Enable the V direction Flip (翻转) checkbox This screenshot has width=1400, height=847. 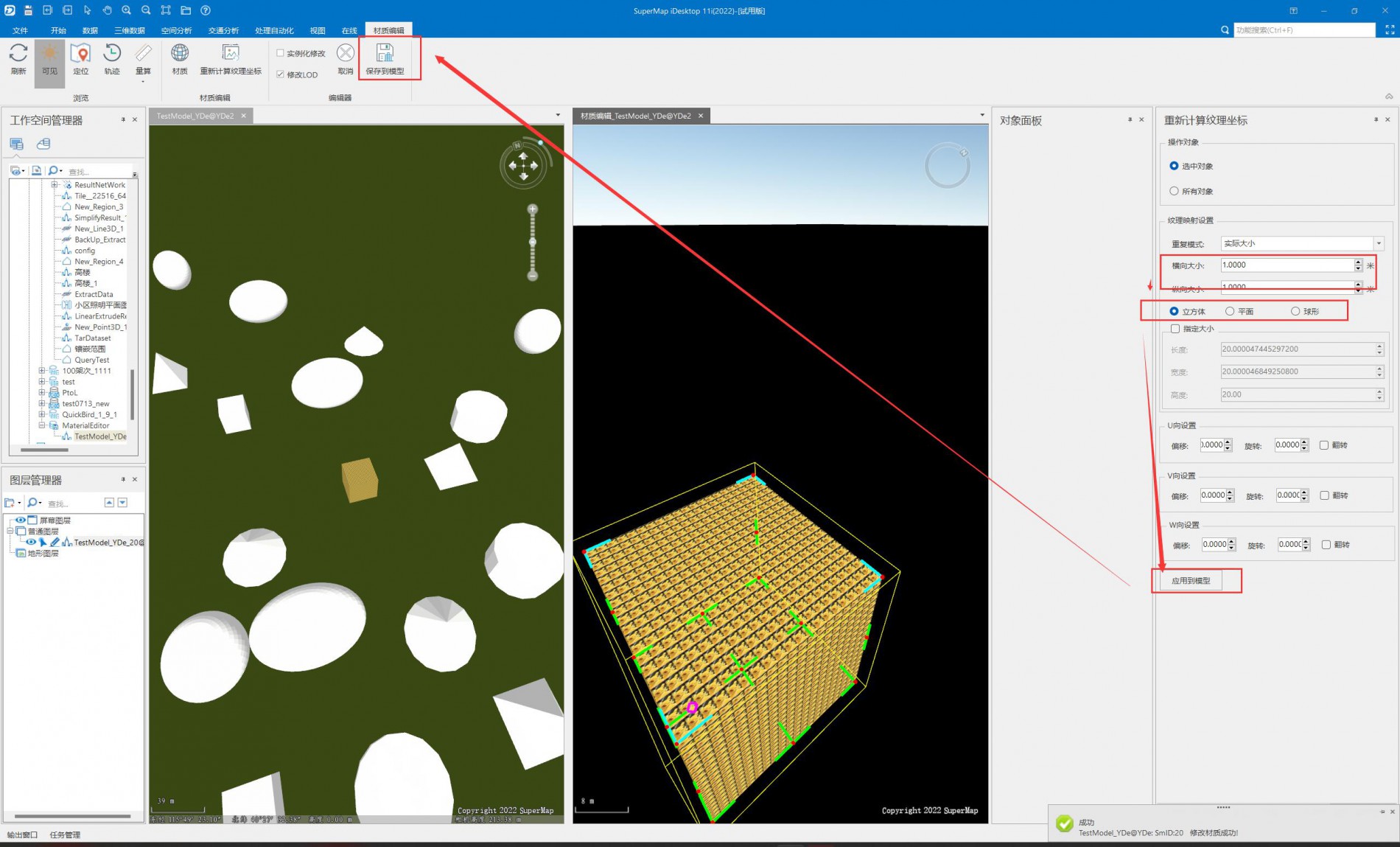1324,495
